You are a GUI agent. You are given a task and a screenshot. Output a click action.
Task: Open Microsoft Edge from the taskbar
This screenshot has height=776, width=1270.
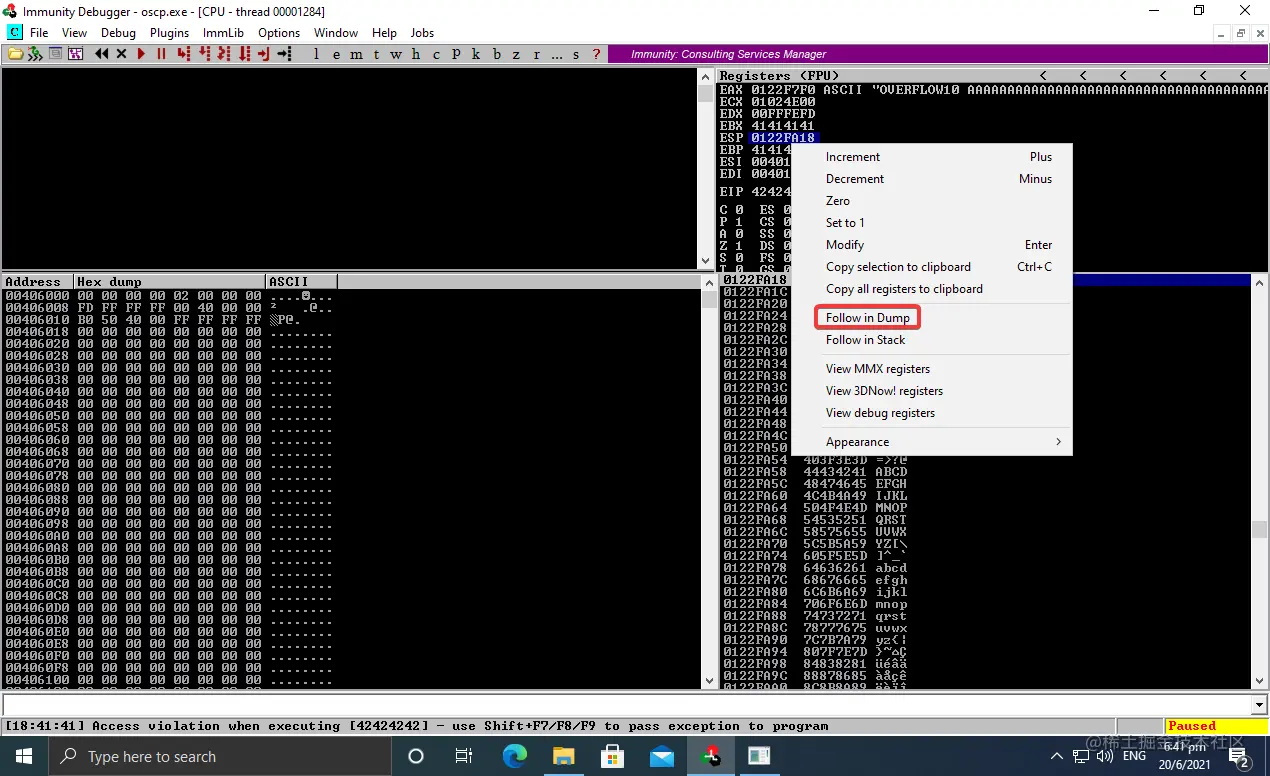[514, 756]
